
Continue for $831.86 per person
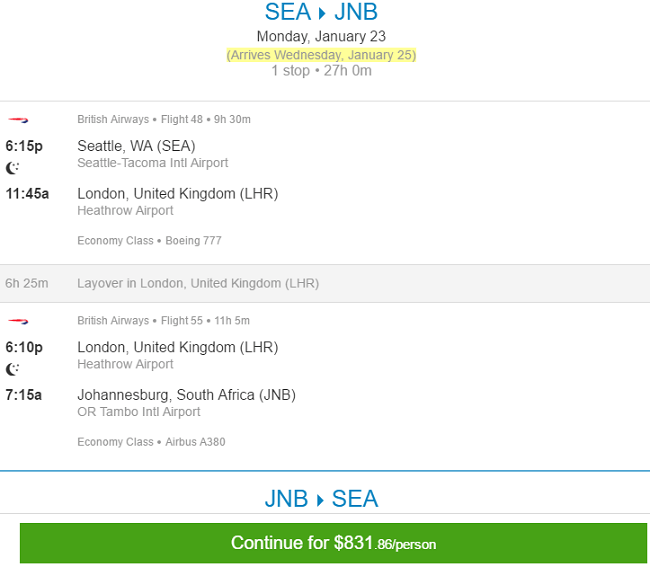click(333, 543)
